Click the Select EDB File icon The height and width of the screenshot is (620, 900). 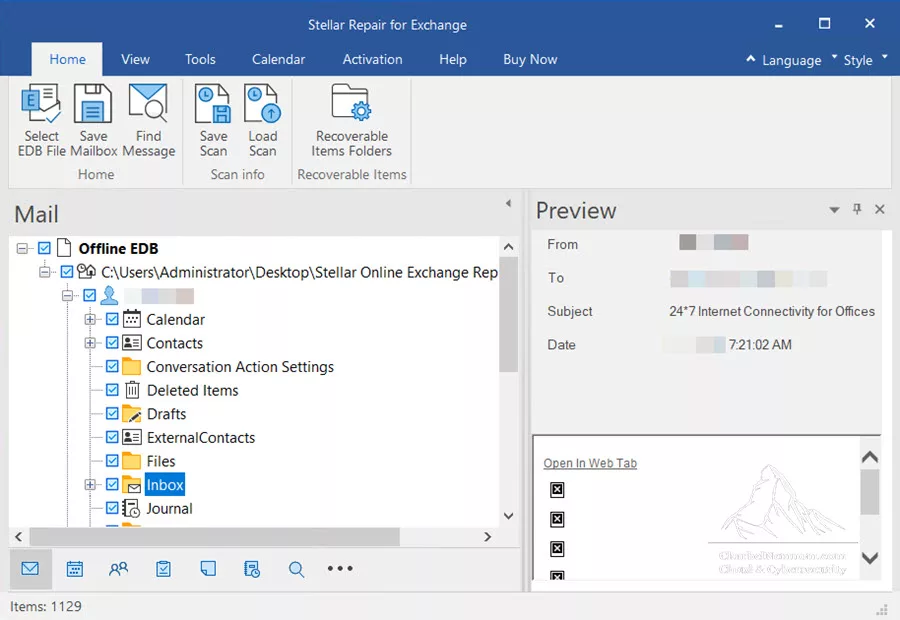(x=41, y=103)
